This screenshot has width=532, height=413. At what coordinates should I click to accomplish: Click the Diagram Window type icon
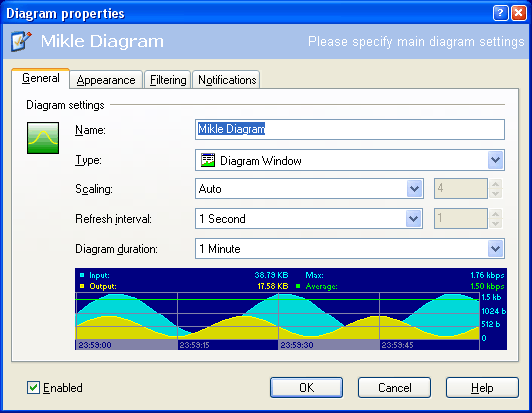pyautogui.click(x=208, y=160)
